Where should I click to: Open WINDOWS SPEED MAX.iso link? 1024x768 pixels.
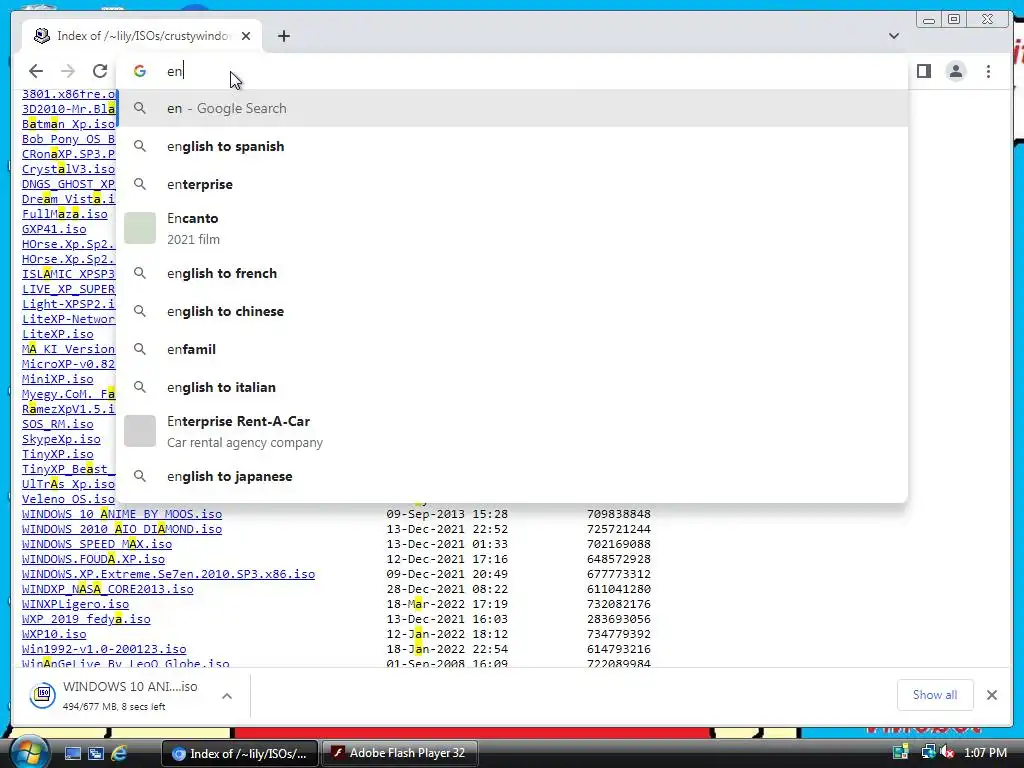coord(97,544)
